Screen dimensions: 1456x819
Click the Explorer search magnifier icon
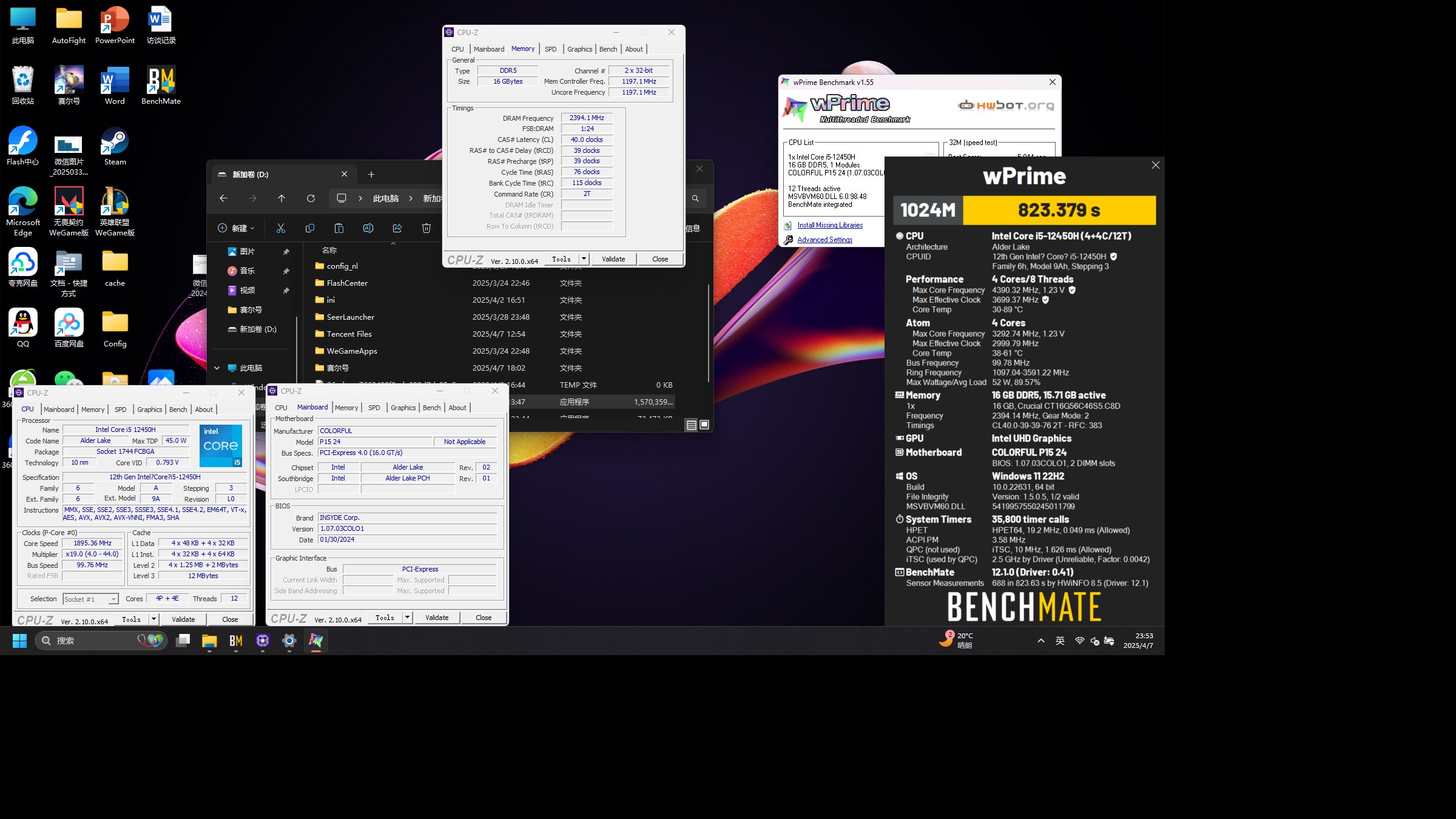point(695,198)
